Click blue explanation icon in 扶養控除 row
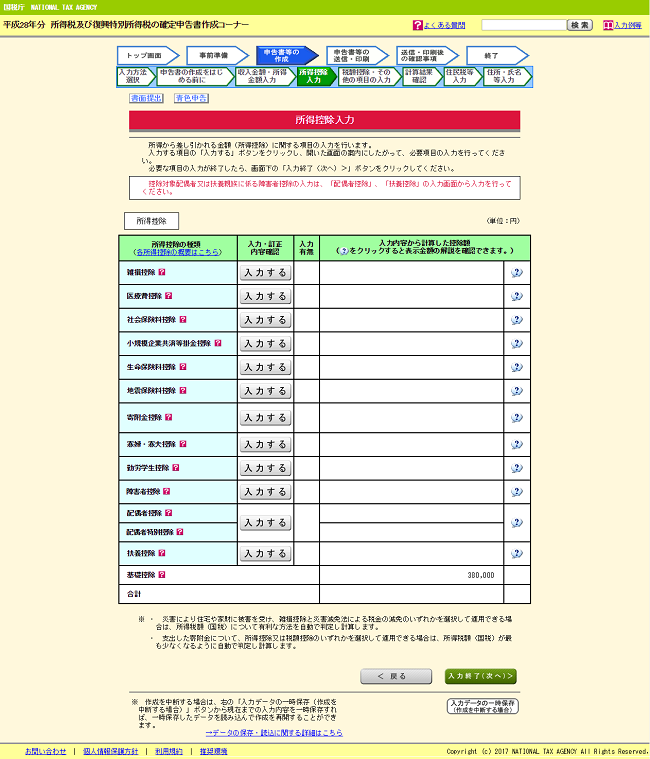 (x=517, y=554)
